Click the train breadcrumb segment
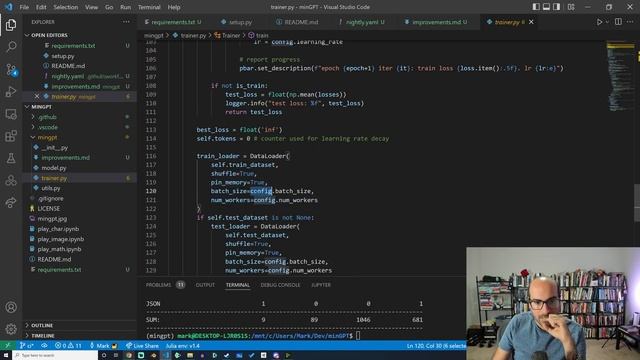Screen dimensions: 640x360 (x=258, y=36)
